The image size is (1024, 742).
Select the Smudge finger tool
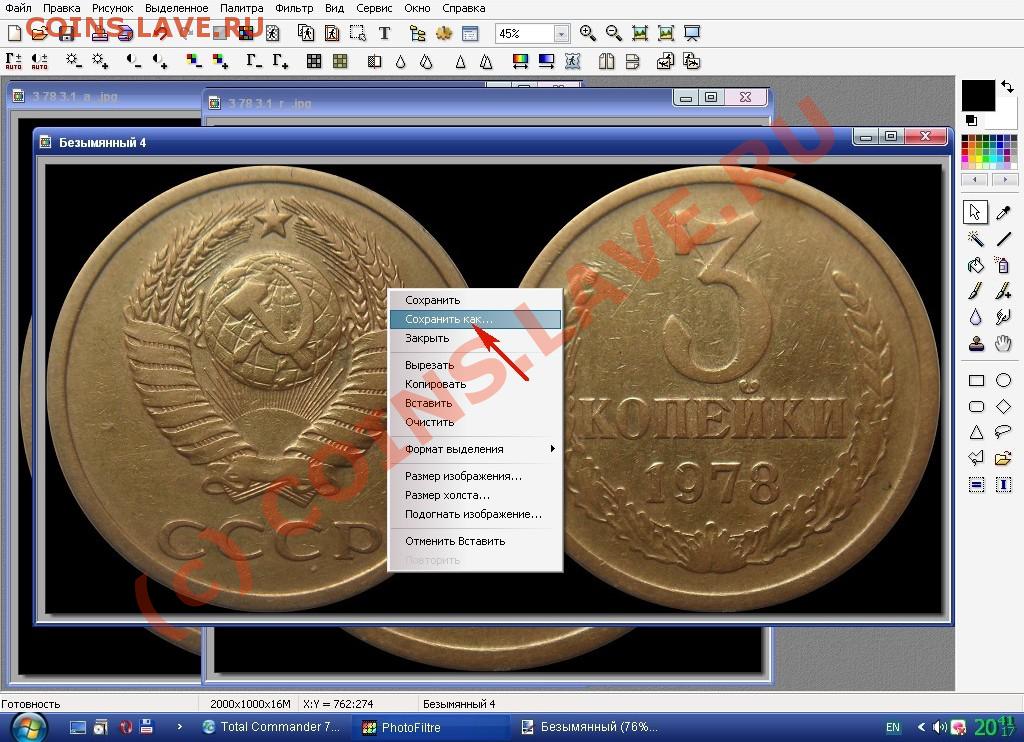point(1003,317)
